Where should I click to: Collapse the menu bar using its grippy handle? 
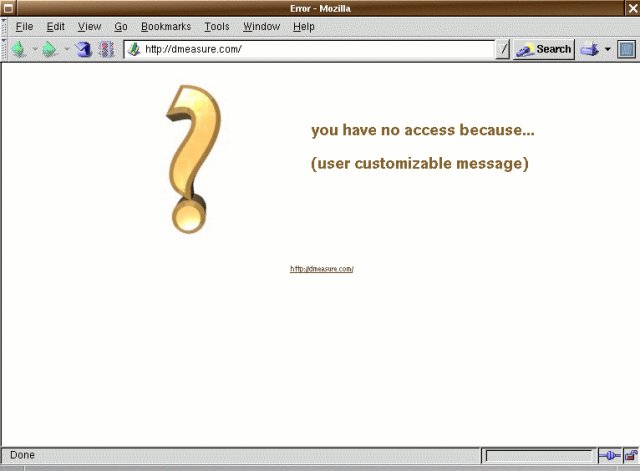4,27
